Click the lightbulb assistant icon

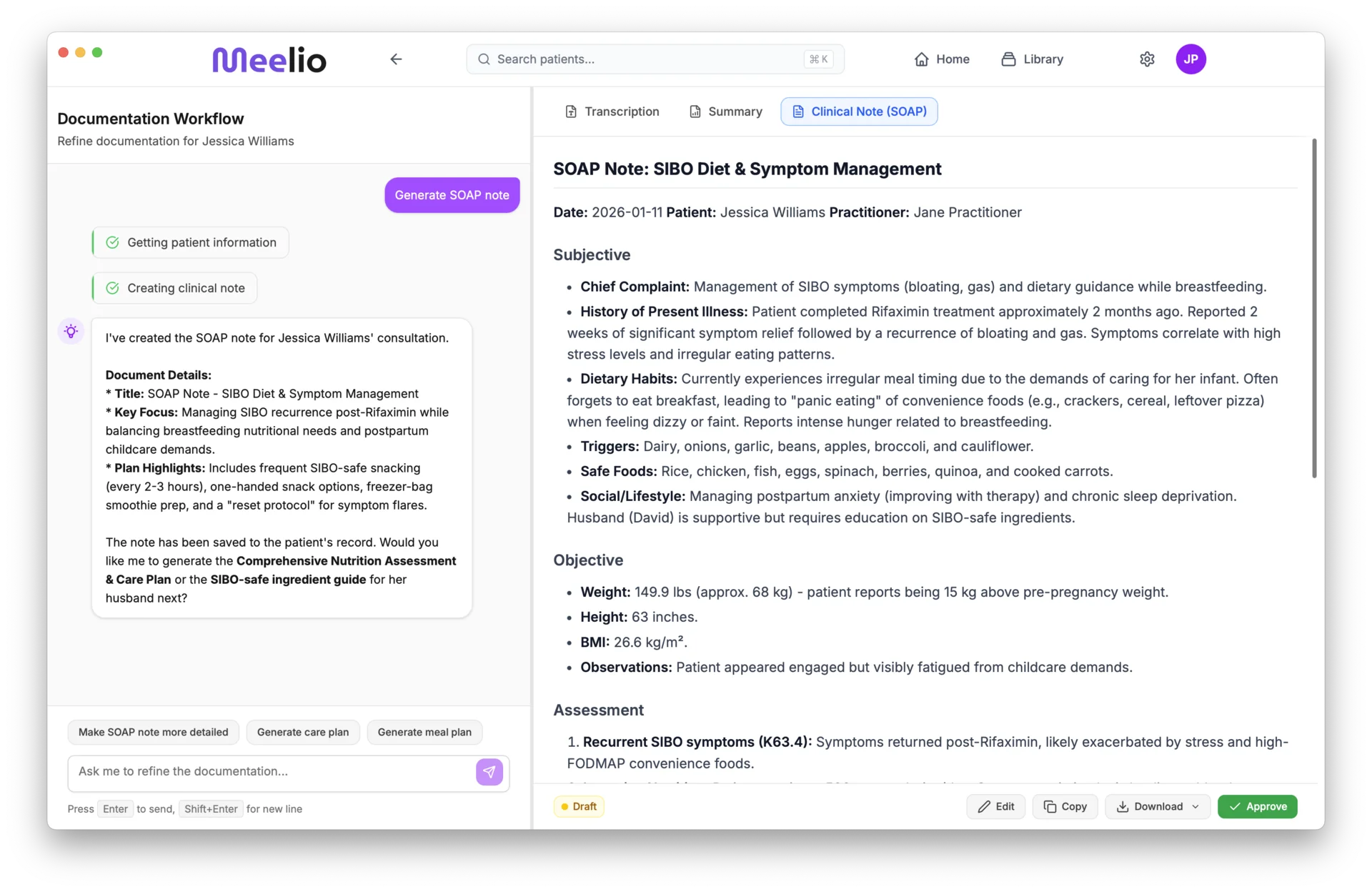point(71,331)
